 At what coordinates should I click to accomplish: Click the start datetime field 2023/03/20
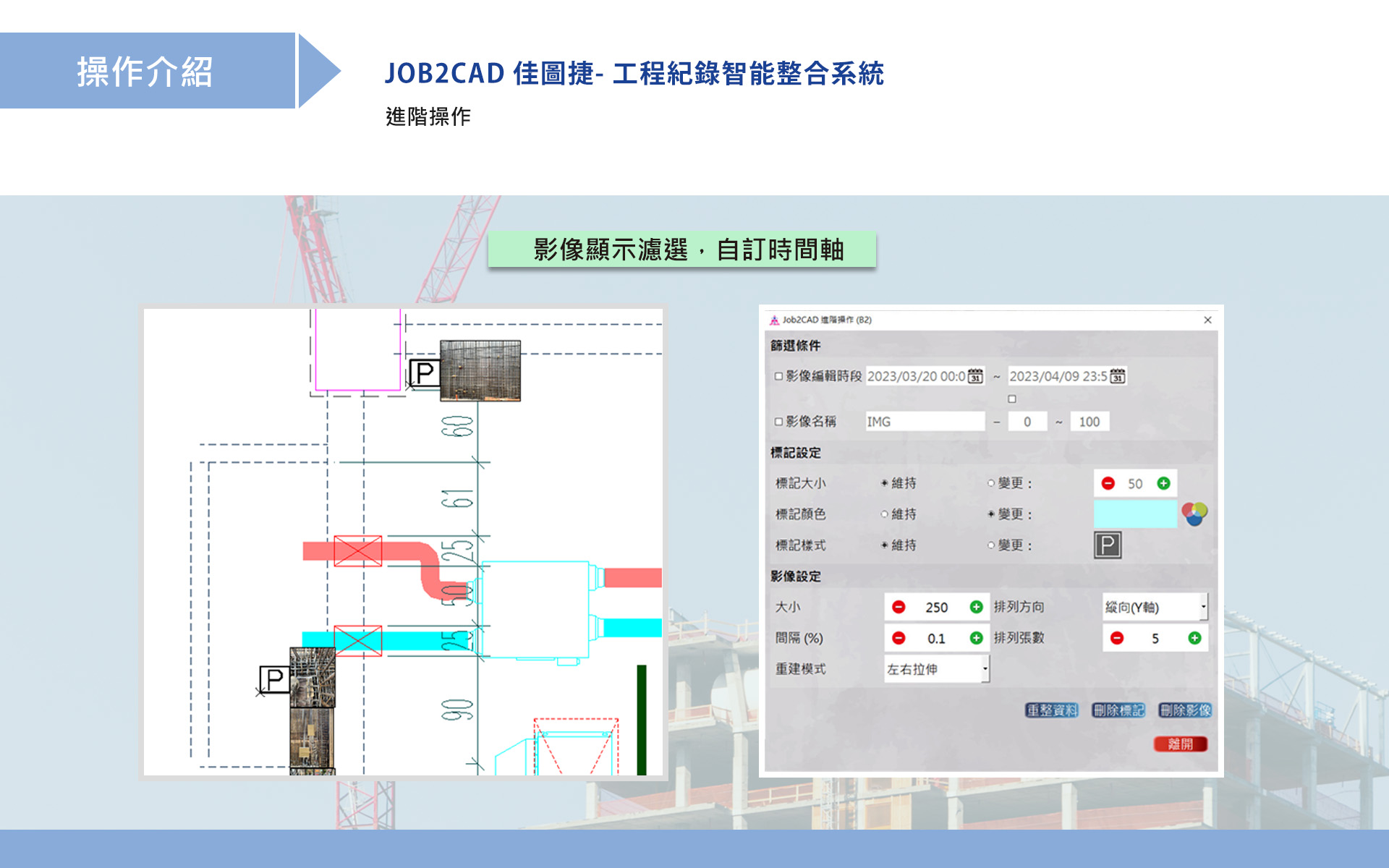tap(916, 376)
